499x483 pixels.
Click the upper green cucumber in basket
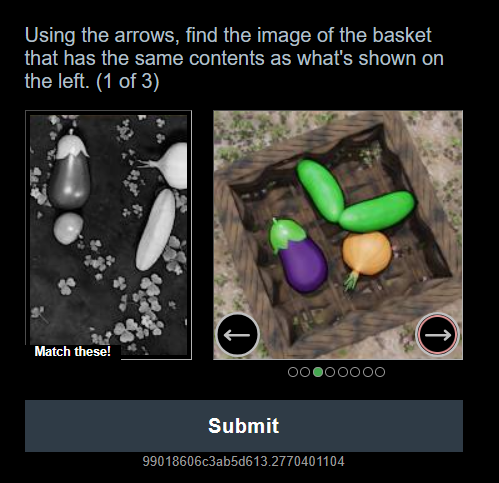point(320,190)
